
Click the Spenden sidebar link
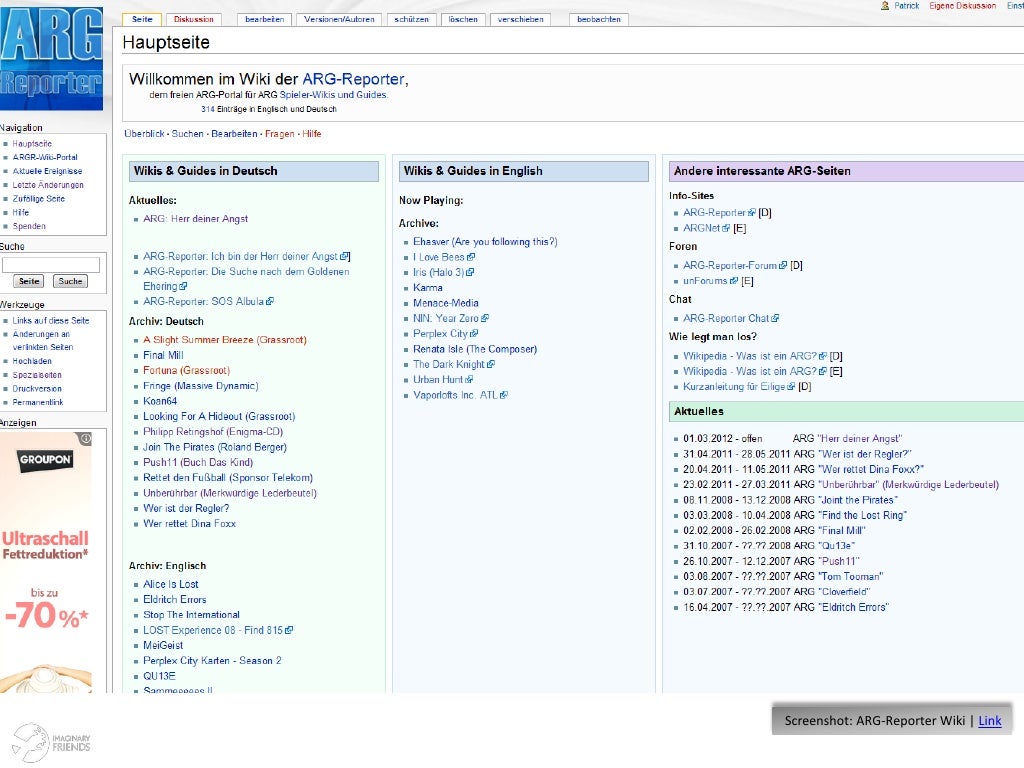click(29, 226)
